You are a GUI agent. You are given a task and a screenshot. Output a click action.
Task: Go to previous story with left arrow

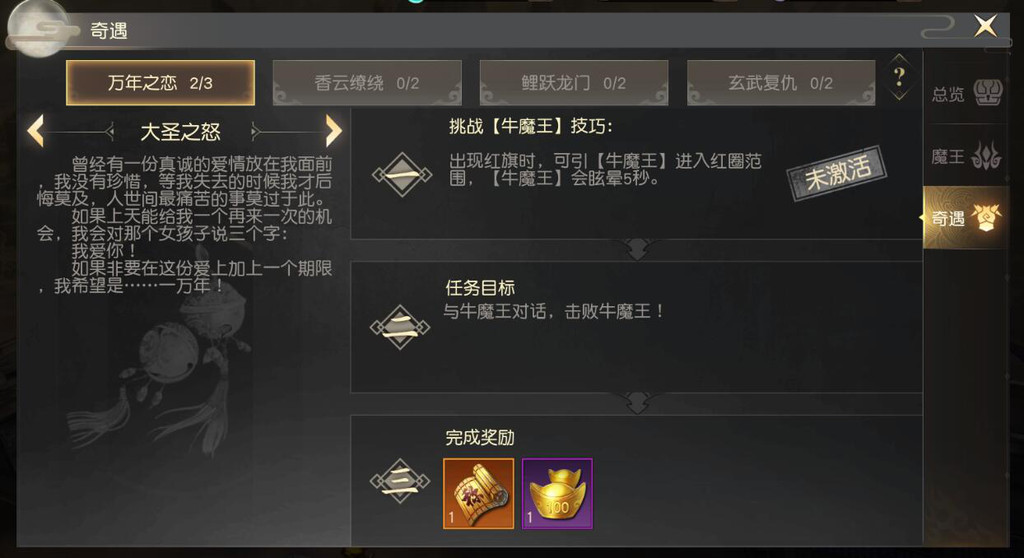36,131
